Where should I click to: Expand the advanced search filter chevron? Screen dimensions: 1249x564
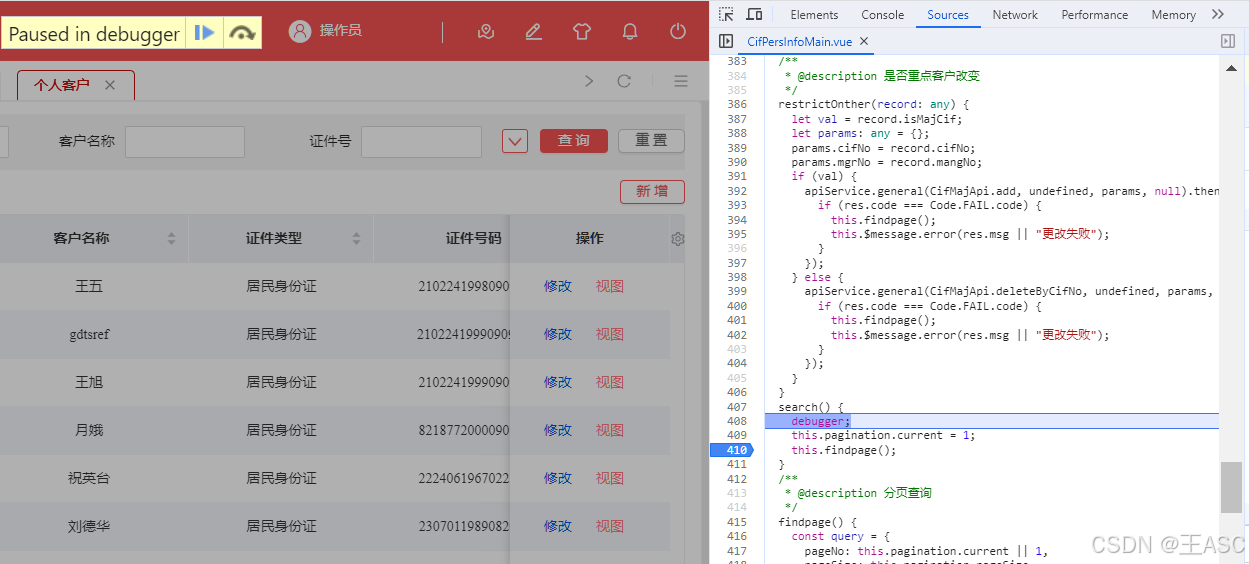[515, 141]
